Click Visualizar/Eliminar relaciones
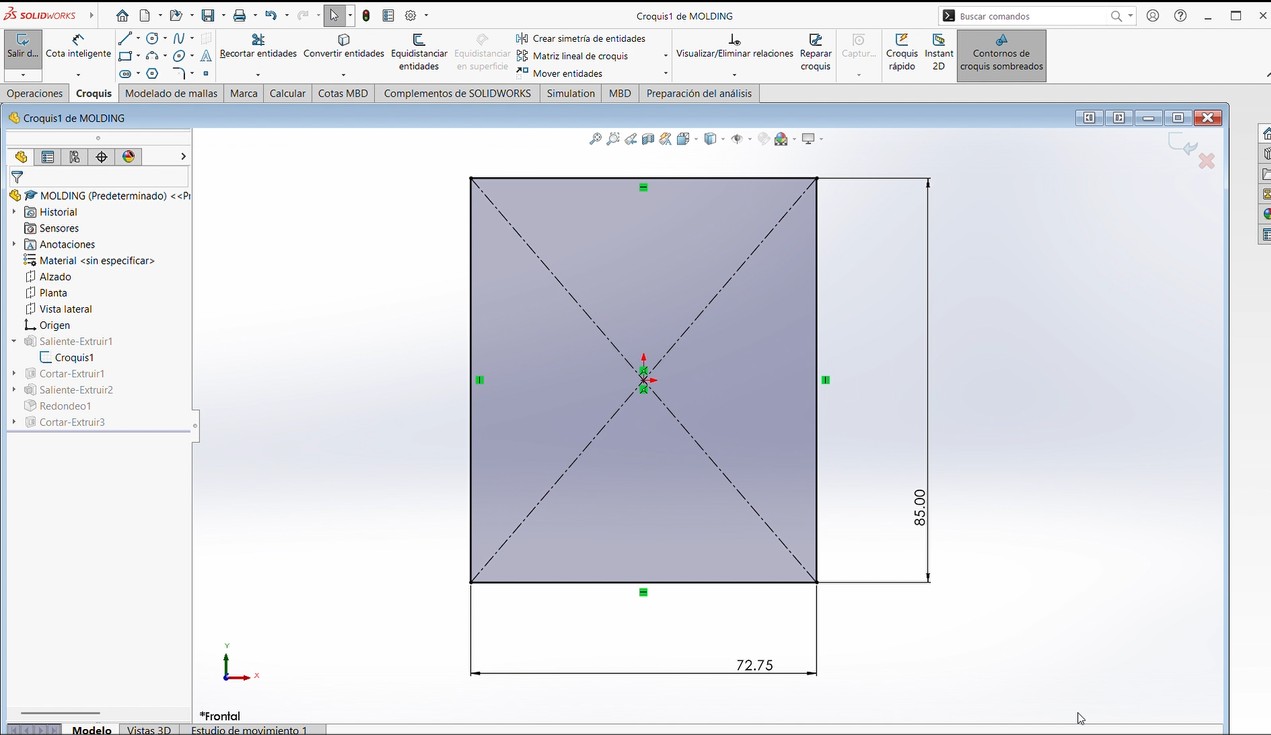This screenshot has width=1271, height=735. [734, 47]
